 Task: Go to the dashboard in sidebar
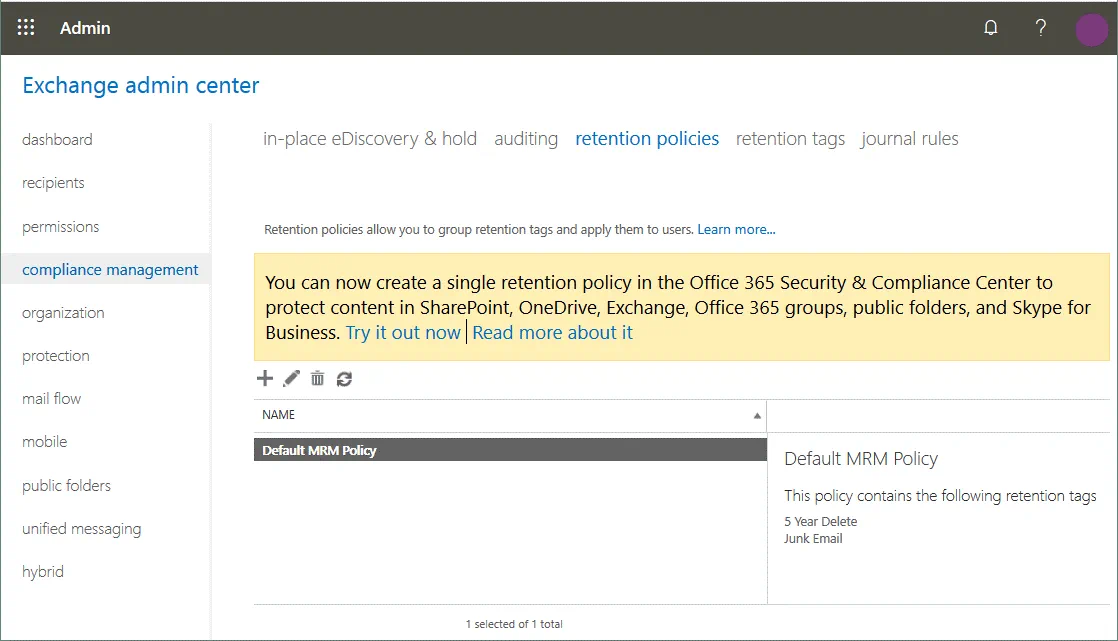coord(57,140)
